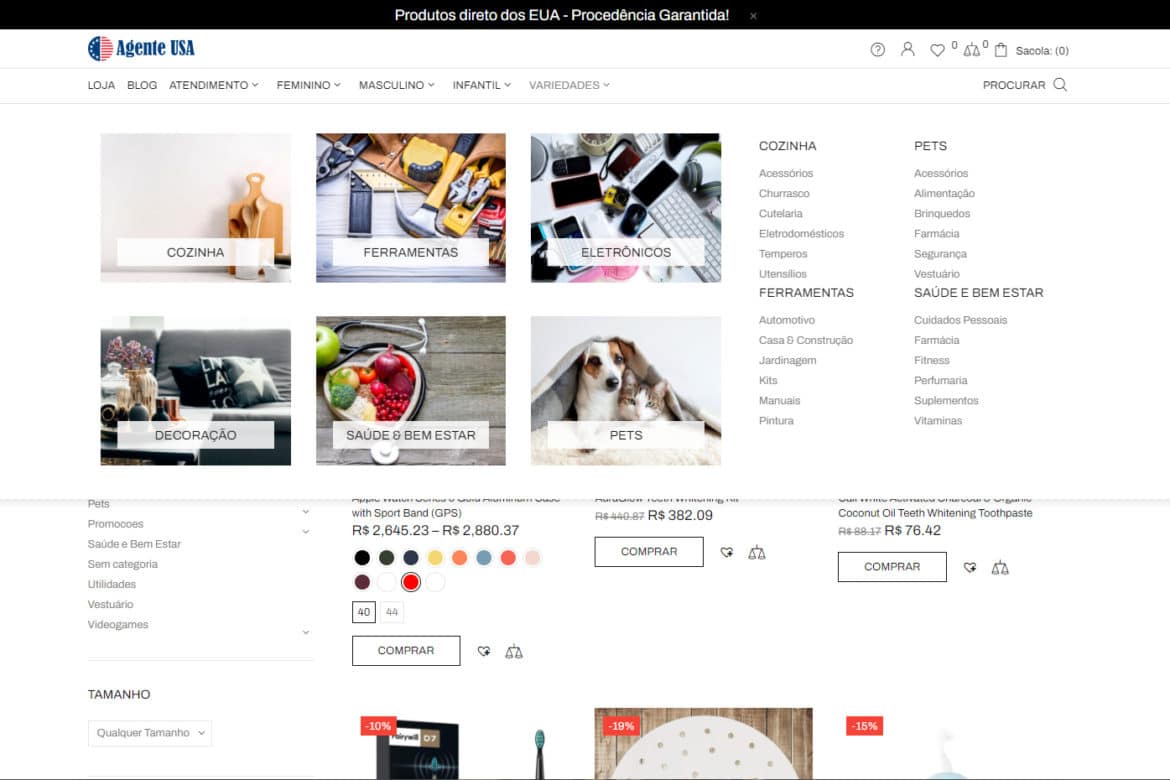Expand the VARIEDADES menu
1170x780 pixels.
(x=569, y=85)
